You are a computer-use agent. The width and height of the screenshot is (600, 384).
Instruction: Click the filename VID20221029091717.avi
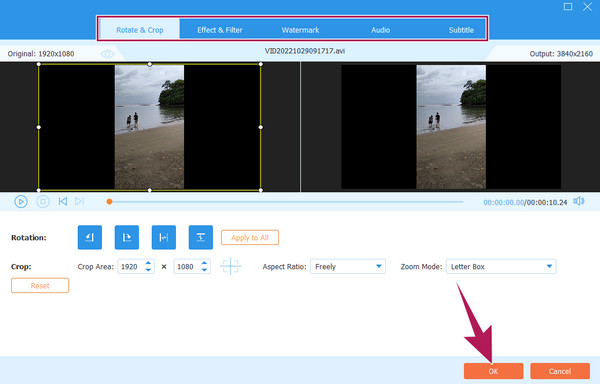[305, 51]
